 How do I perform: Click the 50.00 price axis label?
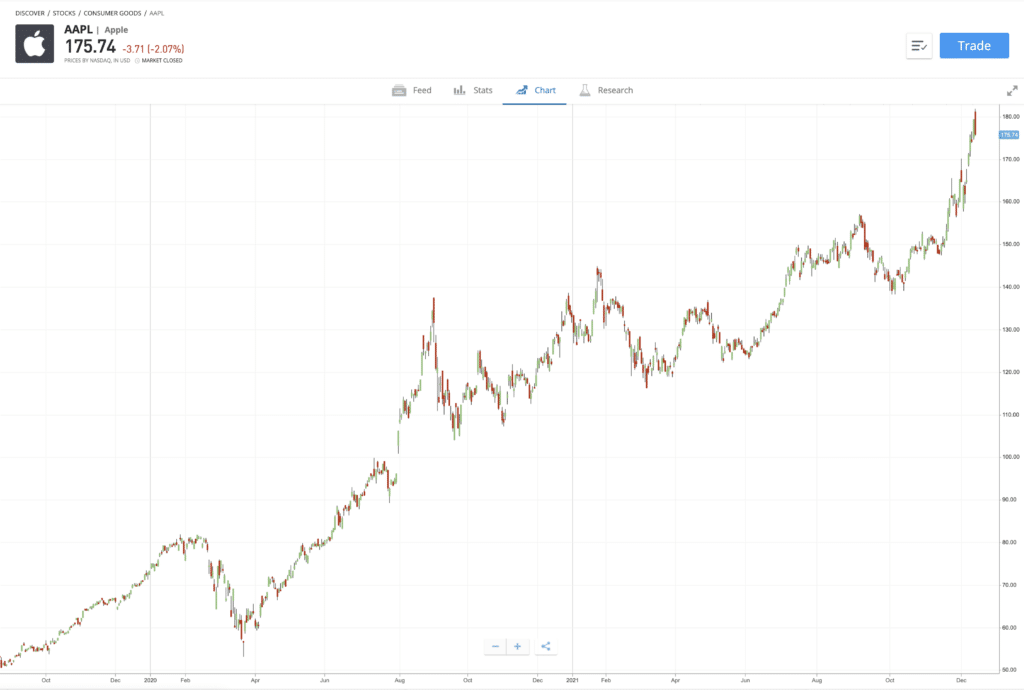[x=1009, y=670]
